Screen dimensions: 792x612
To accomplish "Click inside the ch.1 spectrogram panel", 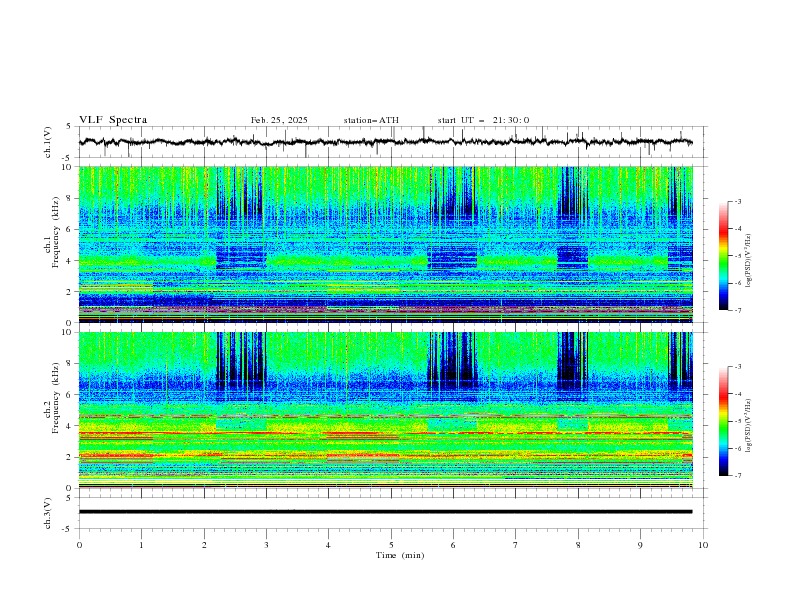I will pos(385,244).
